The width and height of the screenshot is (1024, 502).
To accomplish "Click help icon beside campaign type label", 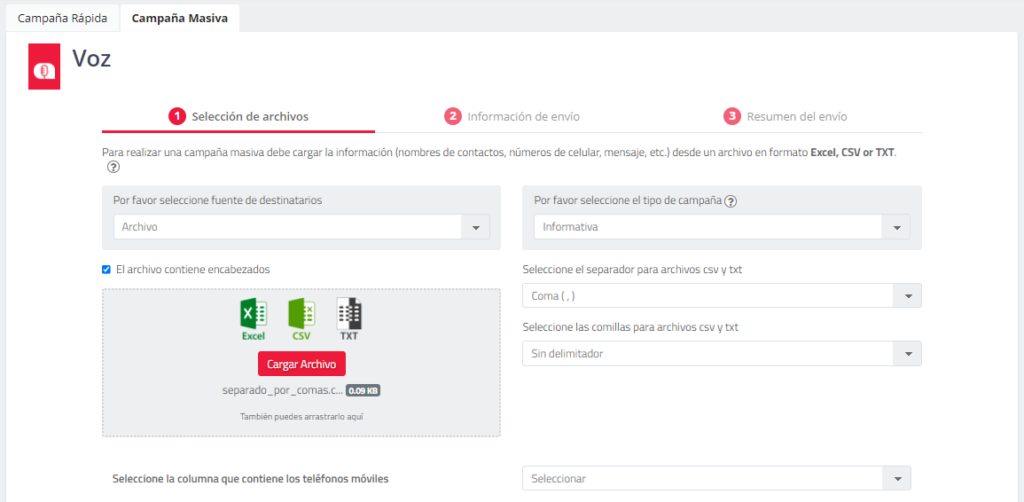I will (731, 201).
